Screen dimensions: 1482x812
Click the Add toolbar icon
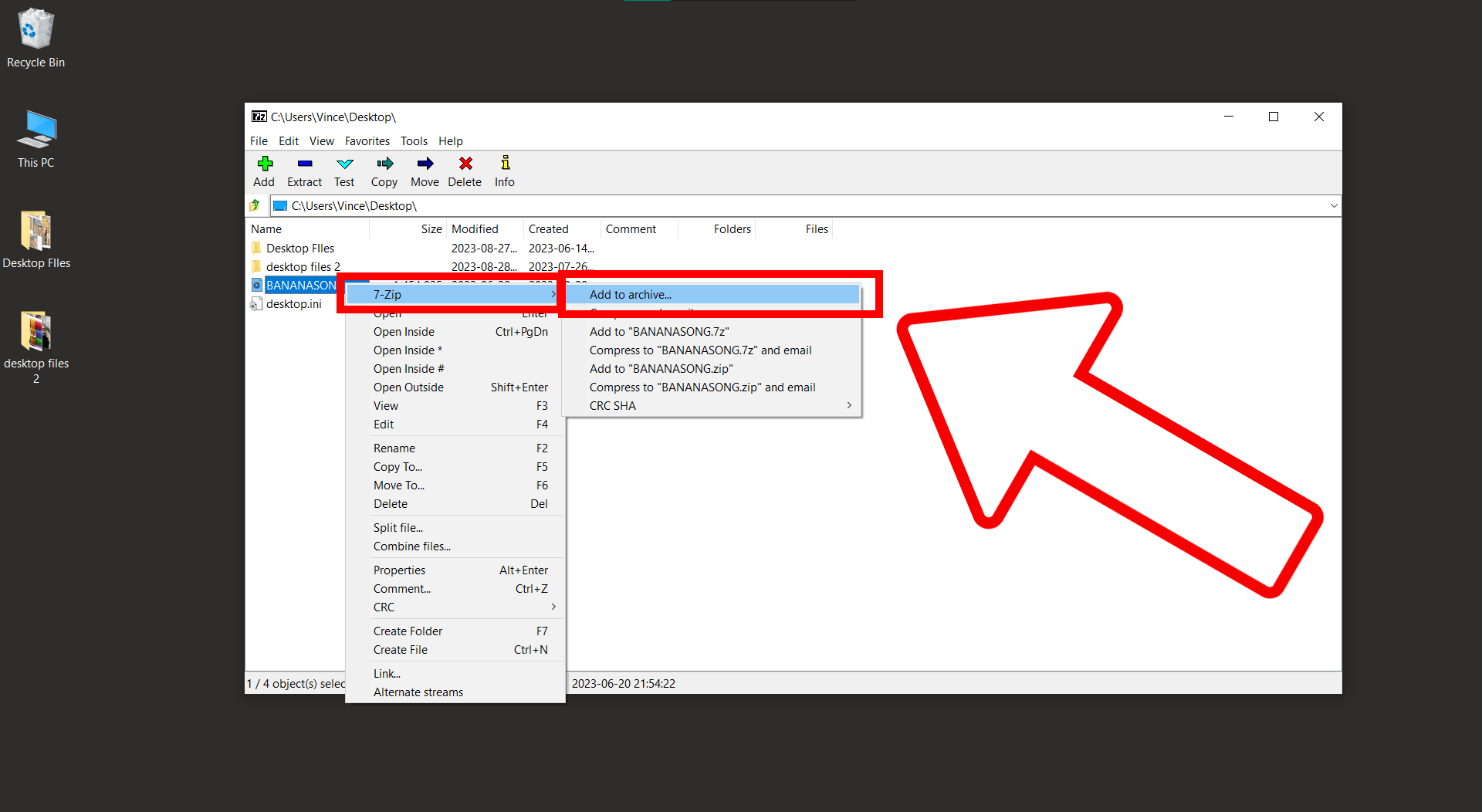(x=264, y=170)
